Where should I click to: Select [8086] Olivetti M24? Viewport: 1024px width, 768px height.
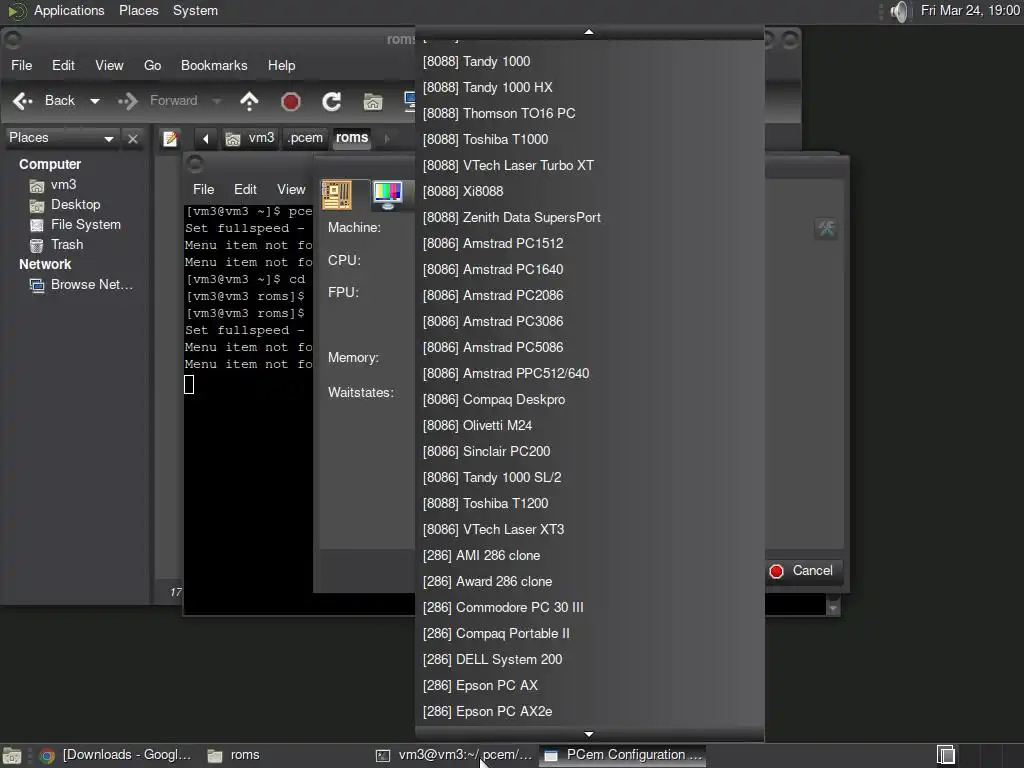pos(589,426)
